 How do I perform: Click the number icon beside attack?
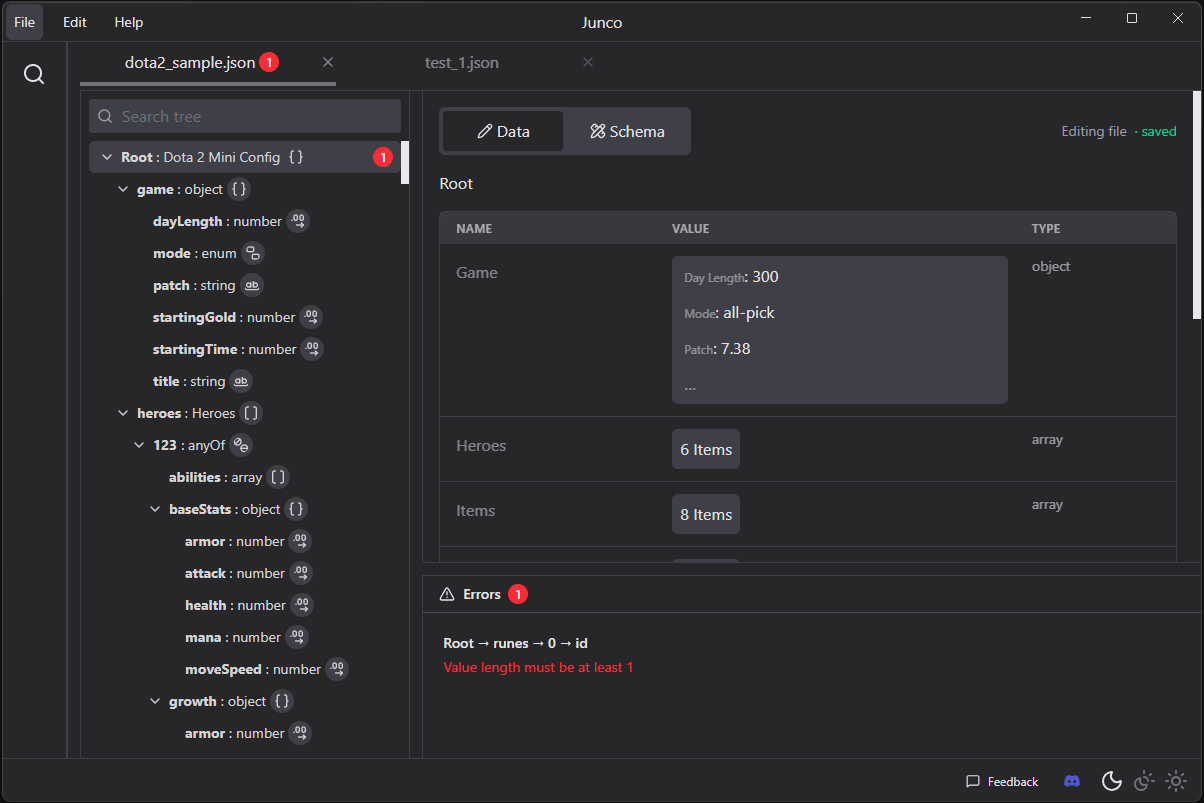tap(301, 573)
